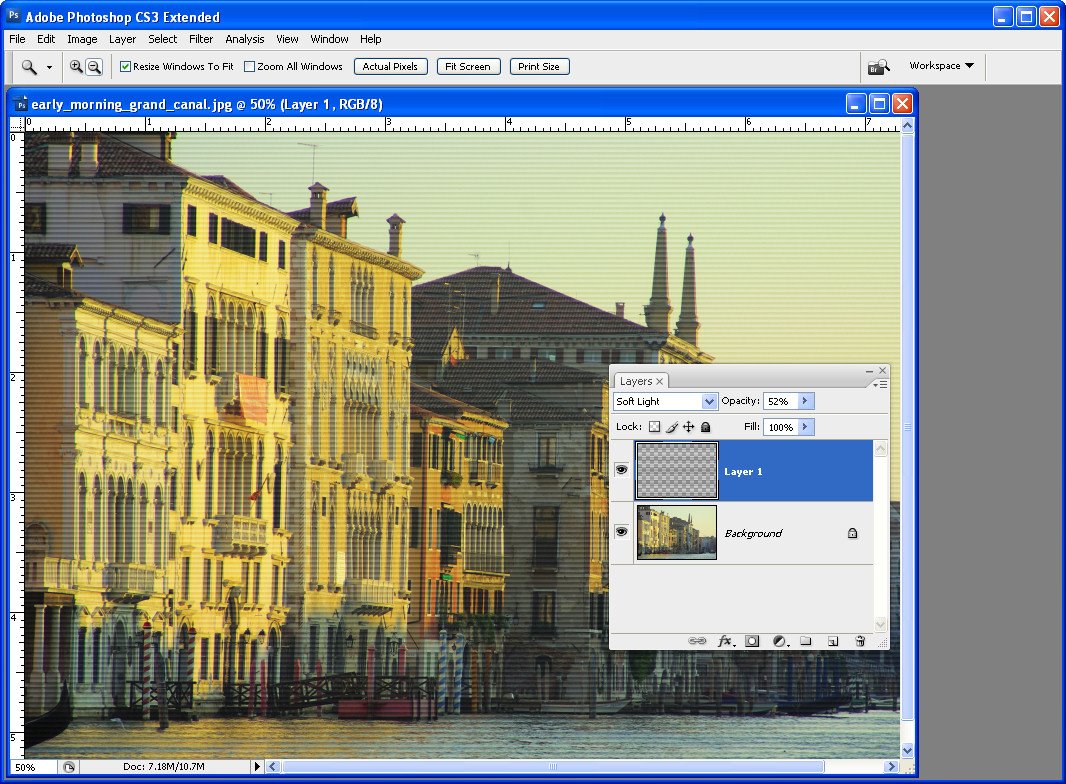Open the Opacity slider arrow
This screenshot has height=784, width=1066.
[806, 401]
